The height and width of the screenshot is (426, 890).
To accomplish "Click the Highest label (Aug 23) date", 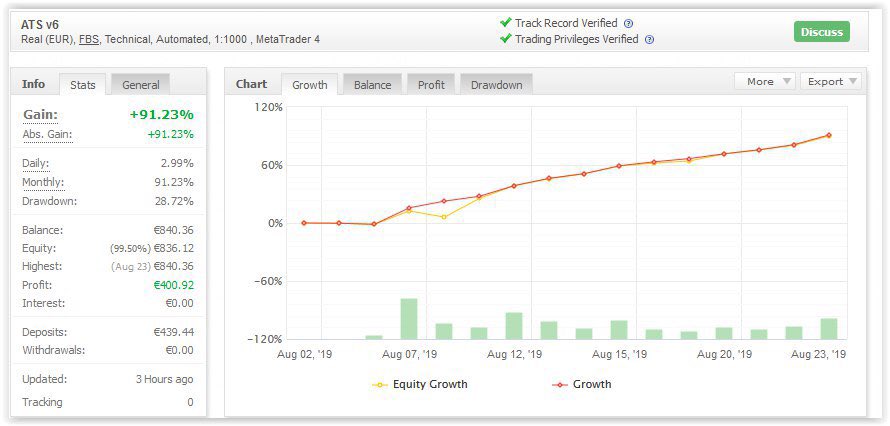I will pyautogui.click(x=131, y=267).
